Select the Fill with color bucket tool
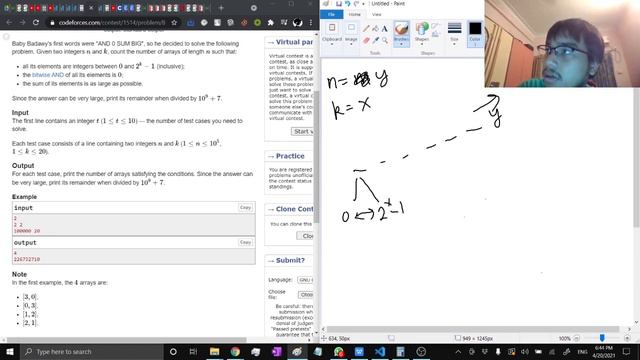 tap(375, 28)
